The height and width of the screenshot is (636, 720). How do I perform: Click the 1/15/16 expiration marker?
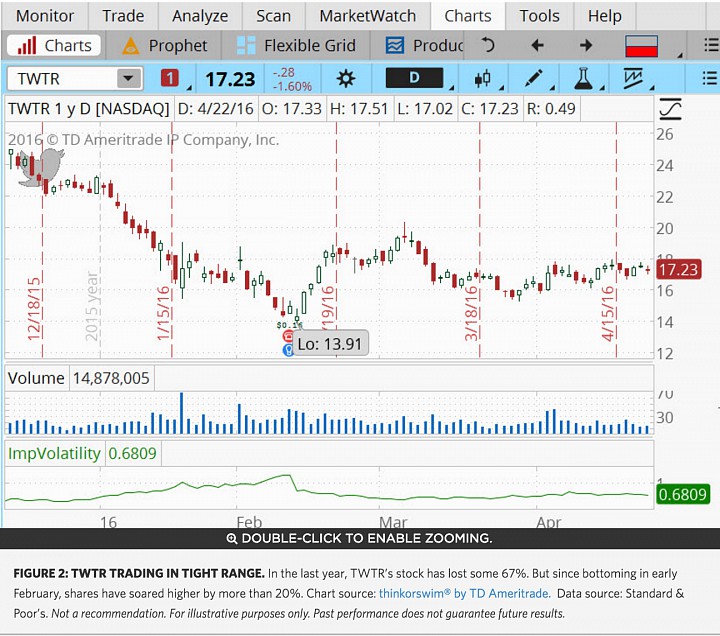(x=163, y=313)
